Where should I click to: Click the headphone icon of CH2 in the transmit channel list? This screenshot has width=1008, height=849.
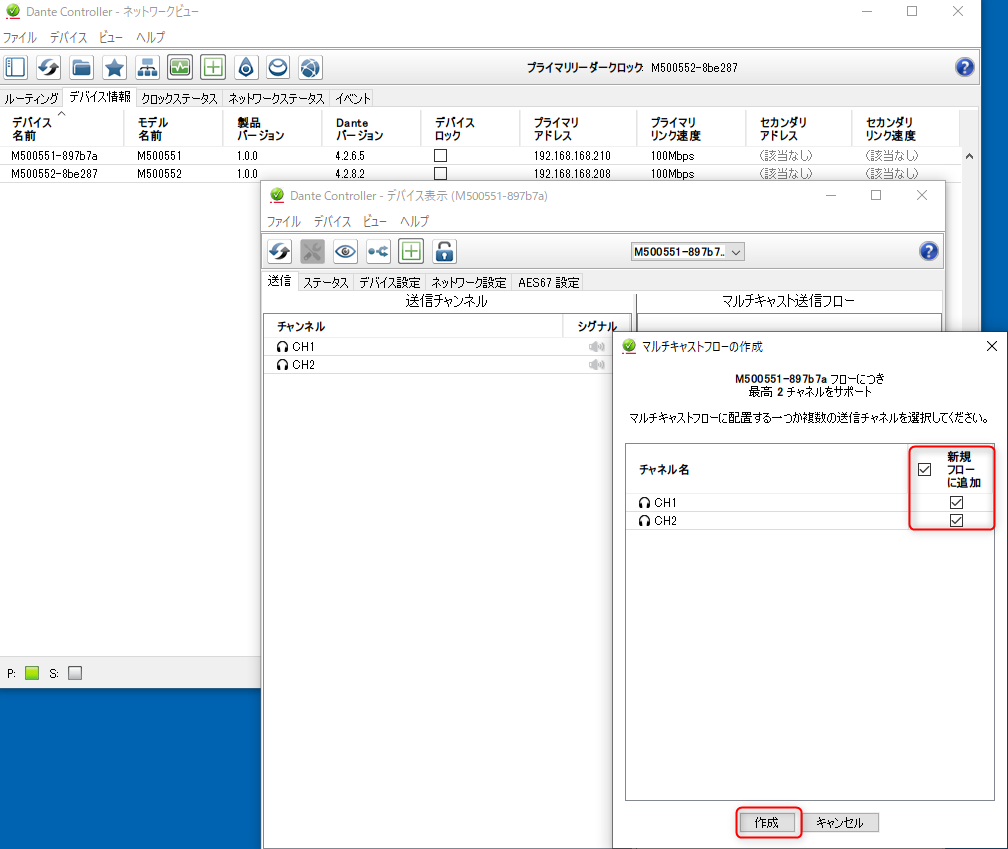coord(282,365)
